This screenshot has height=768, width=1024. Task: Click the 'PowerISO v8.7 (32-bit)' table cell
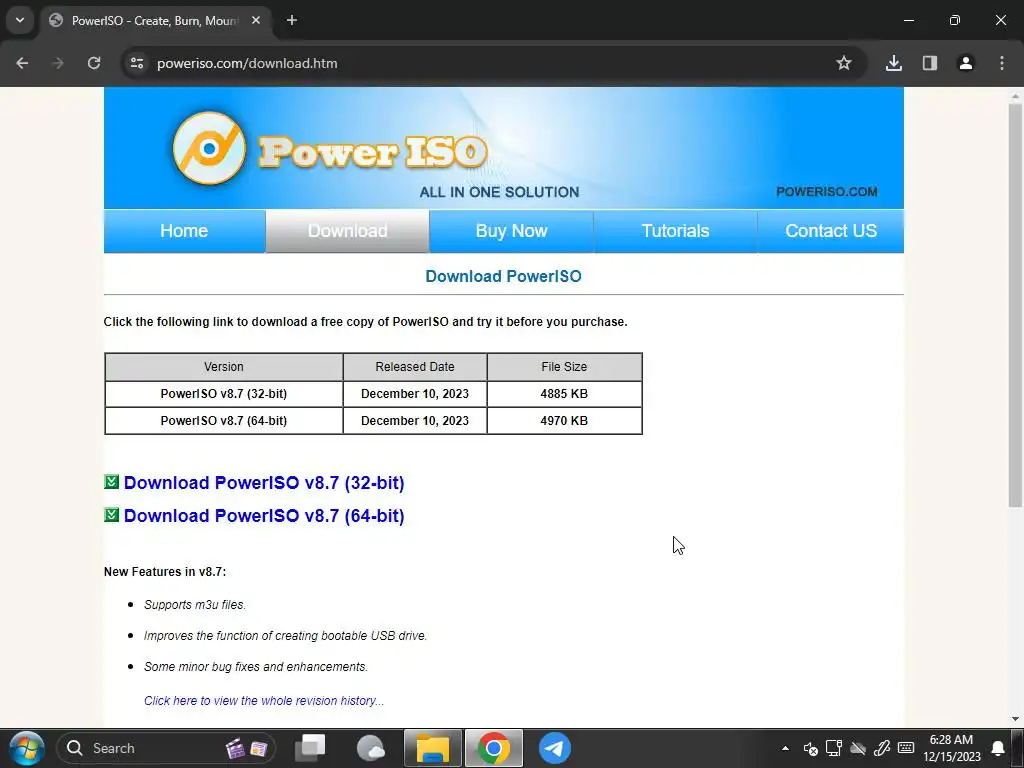[224, 394]
